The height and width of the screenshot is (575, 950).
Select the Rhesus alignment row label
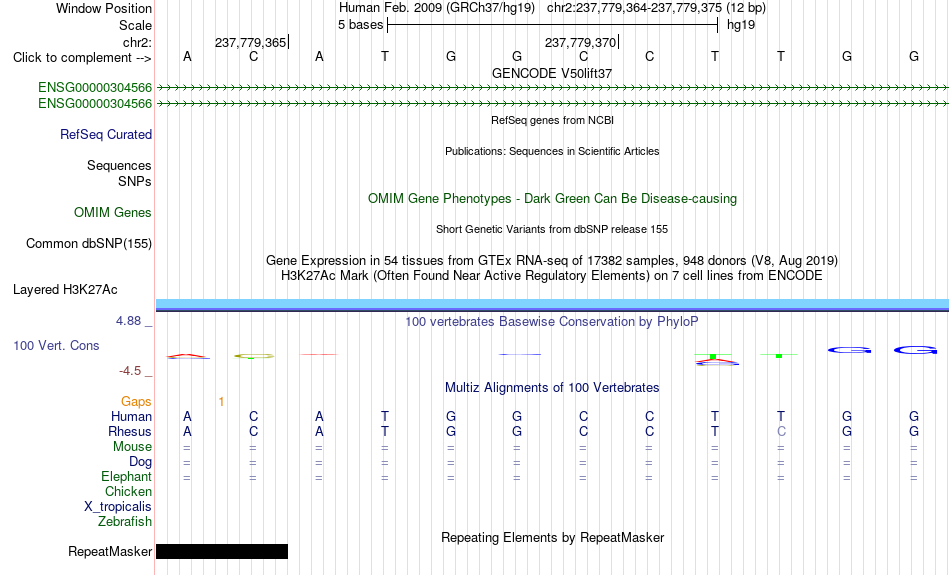pyautogui.click(x=130, y=431)
